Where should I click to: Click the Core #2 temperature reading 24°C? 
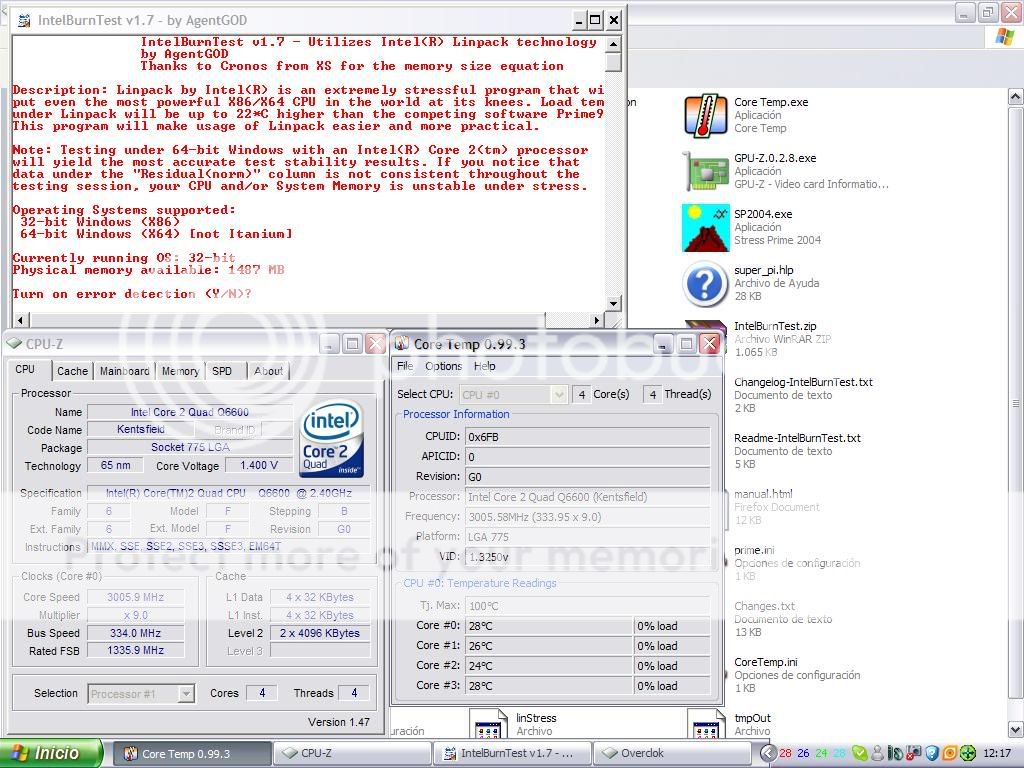pyautogui.click(x=549, y=665)
